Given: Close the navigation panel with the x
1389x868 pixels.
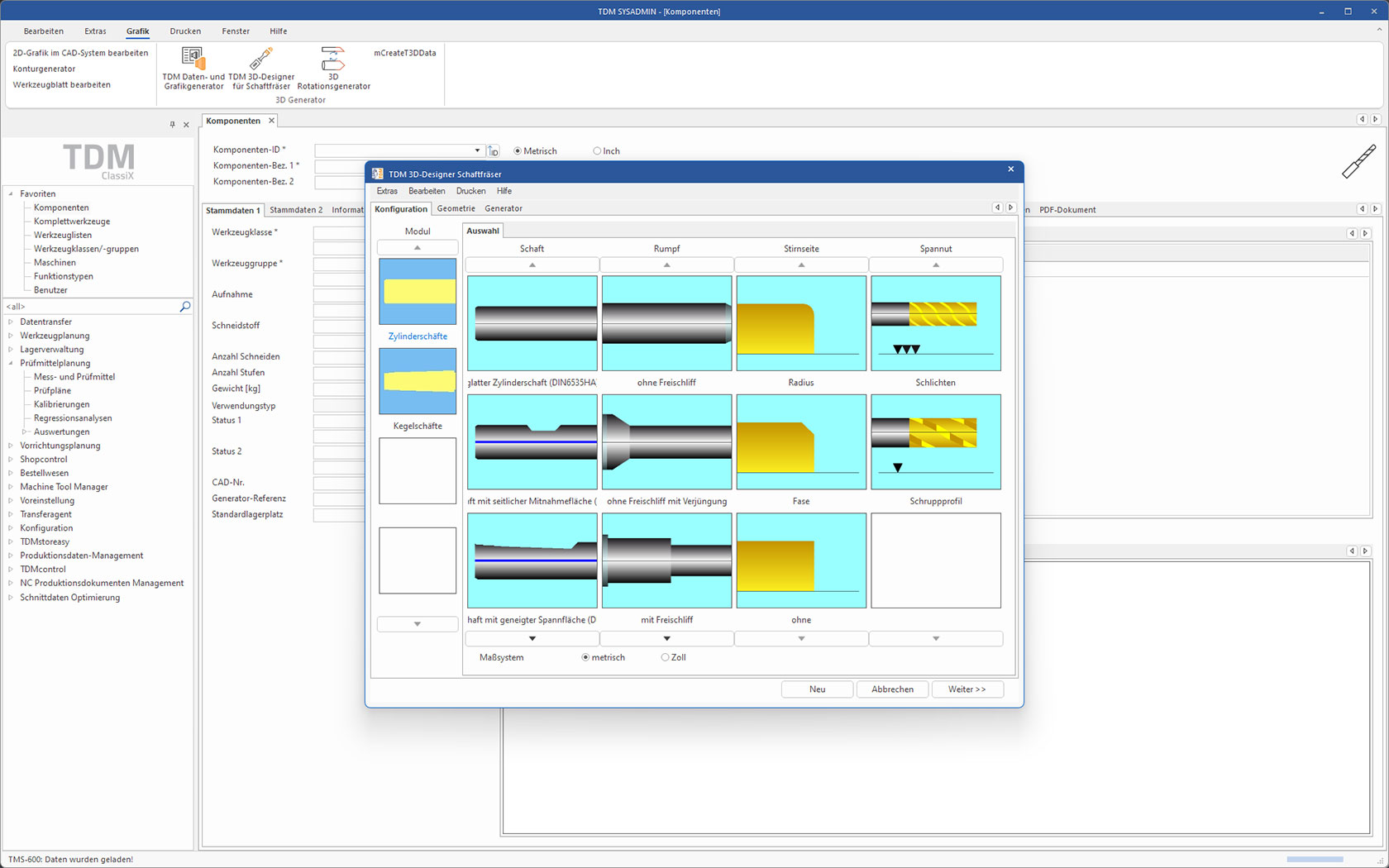Looking at the screenshot, I should pos(186,124).
